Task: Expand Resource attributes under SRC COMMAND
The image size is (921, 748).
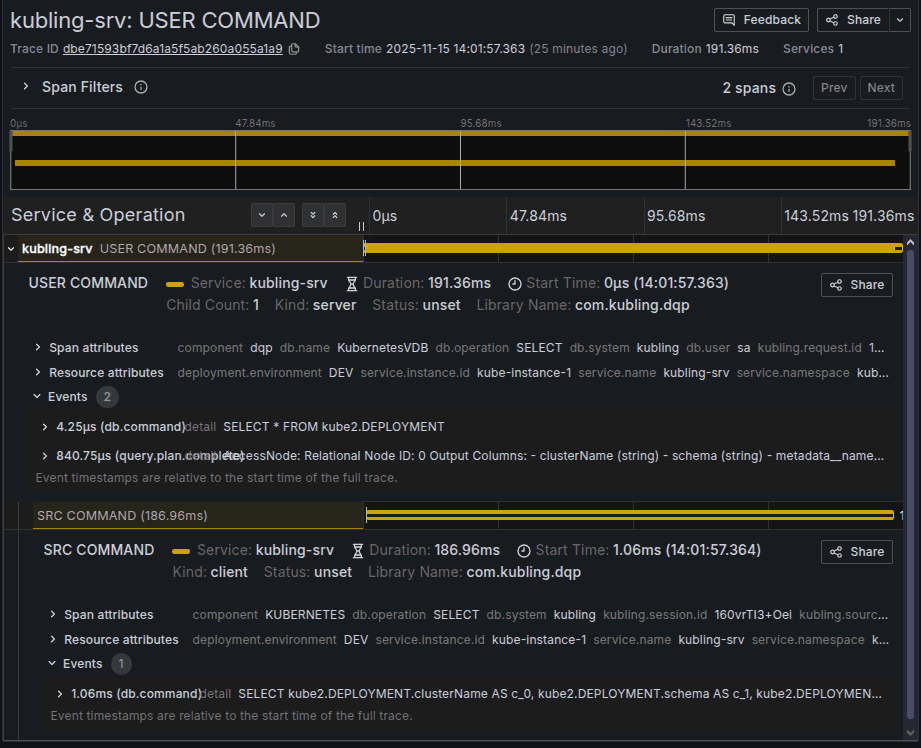Action: pyautogui.click(x=53, y=640)
